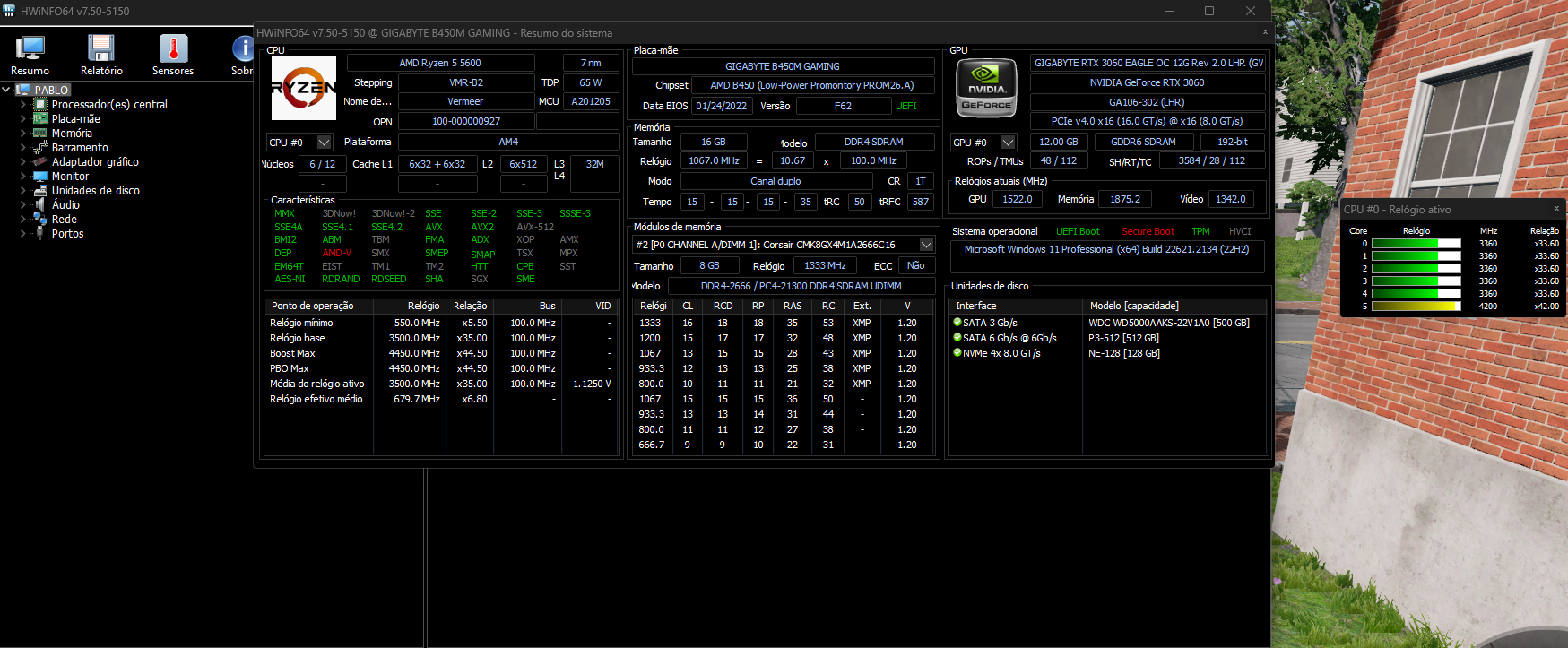Click the 1333 timing row in memory table
Viewport: 1568px width, 648px height.
click(x=783, y=323)
